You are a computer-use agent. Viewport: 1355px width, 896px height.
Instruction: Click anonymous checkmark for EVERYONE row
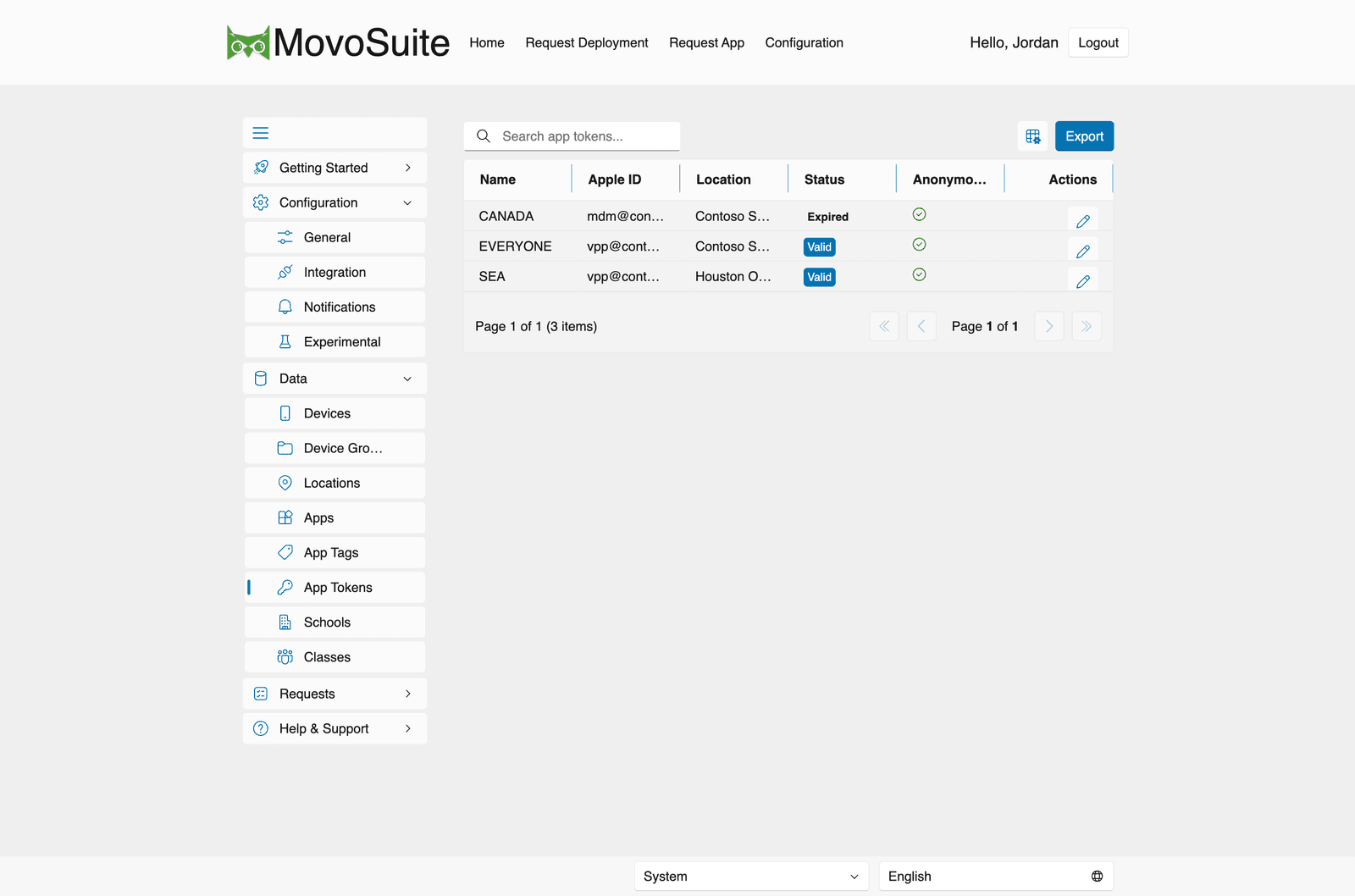[919, 245]
